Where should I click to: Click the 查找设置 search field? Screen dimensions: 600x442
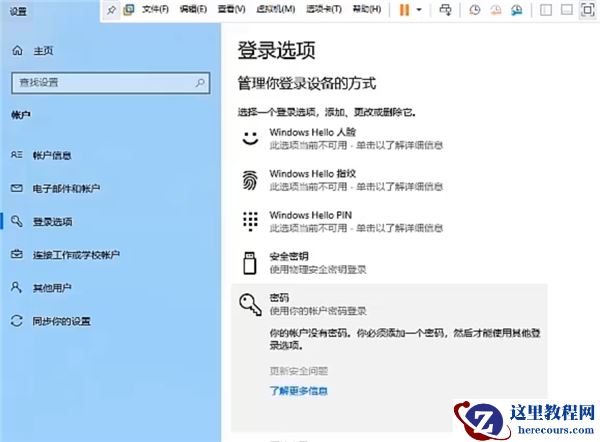[111, 83]
